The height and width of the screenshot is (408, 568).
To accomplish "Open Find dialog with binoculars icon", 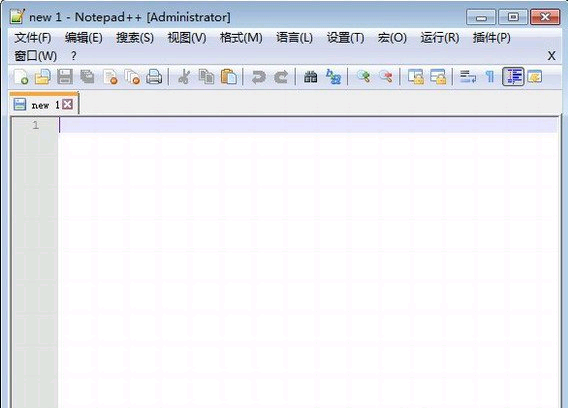I will [310, 77].
